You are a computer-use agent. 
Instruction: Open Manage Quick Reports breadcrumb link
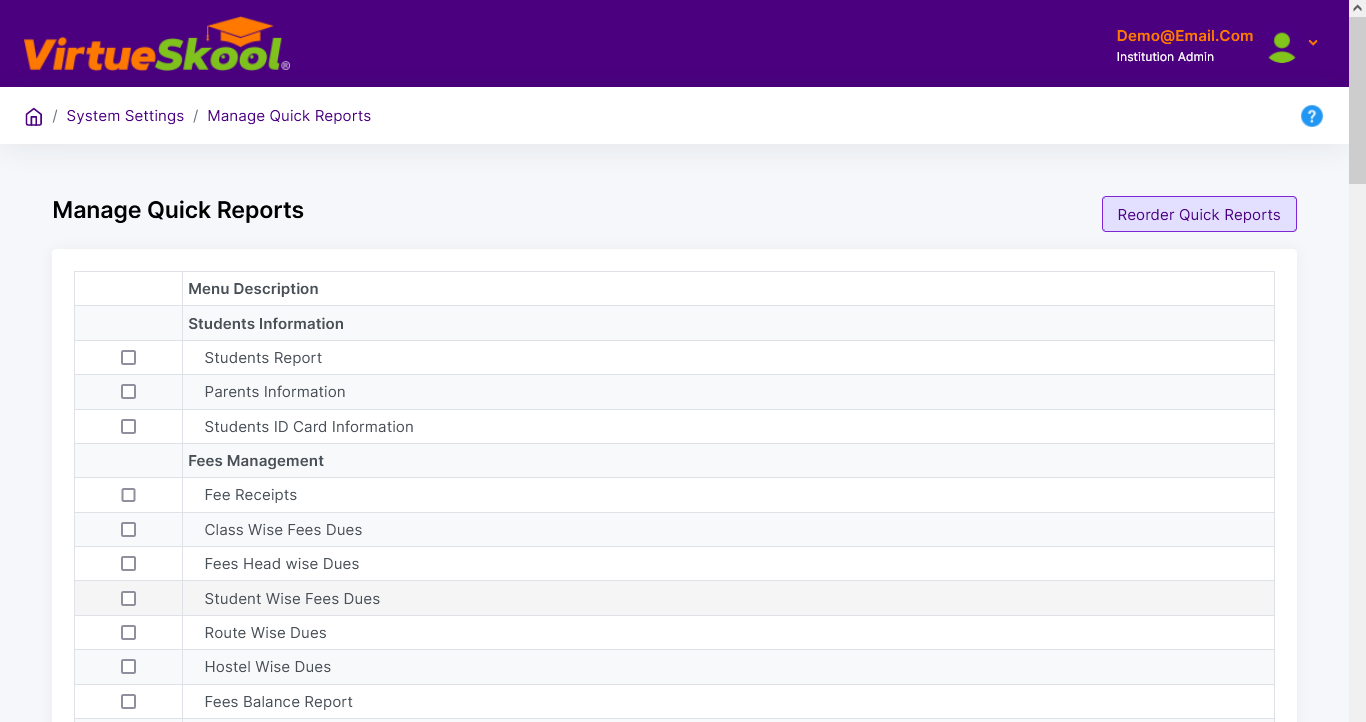289,116
